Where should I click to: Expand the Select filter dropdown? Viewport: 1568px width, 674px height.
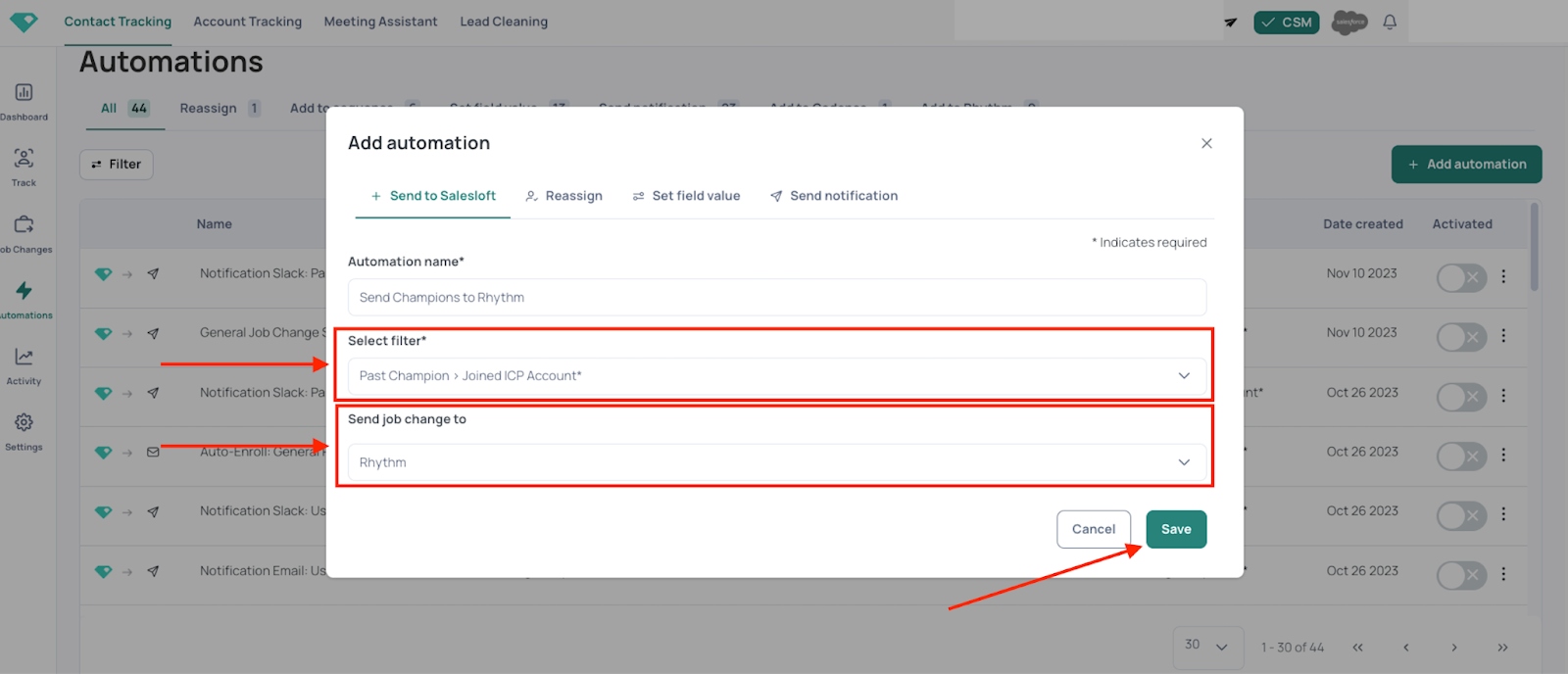click(777, 376)
